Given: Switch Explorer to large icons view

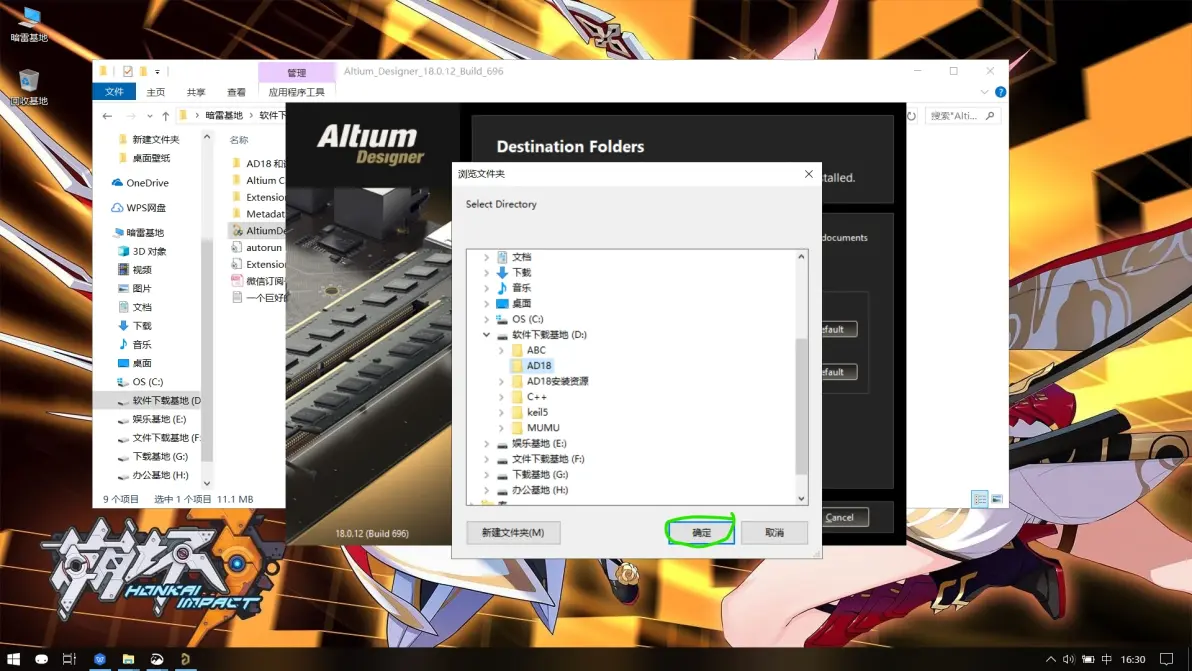Looking at the screenshot, I should coord(997,499).
